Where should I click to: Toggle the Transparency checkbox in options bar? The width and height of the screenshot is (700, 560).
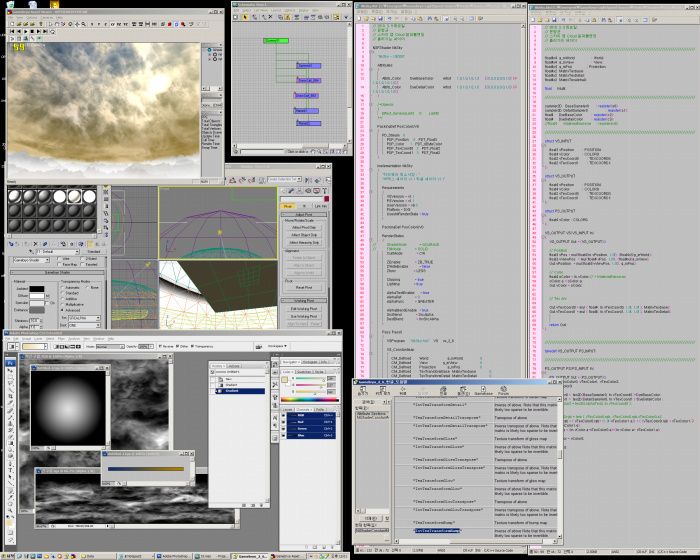tap(192, 346)
